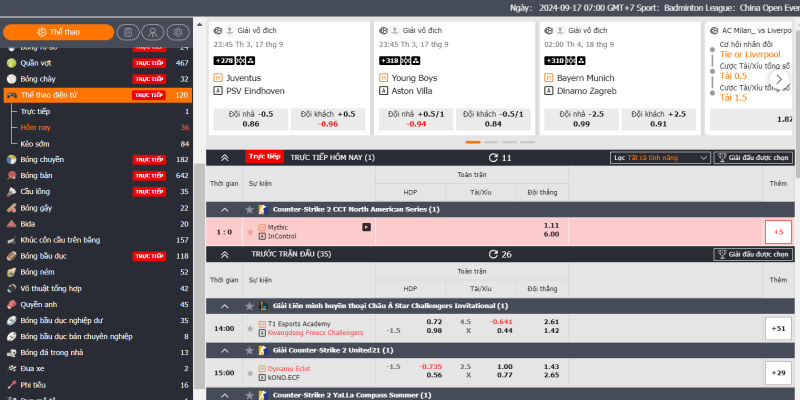Star the Mythic vs InControl match

pyautogui.click(x=250, y=231)
